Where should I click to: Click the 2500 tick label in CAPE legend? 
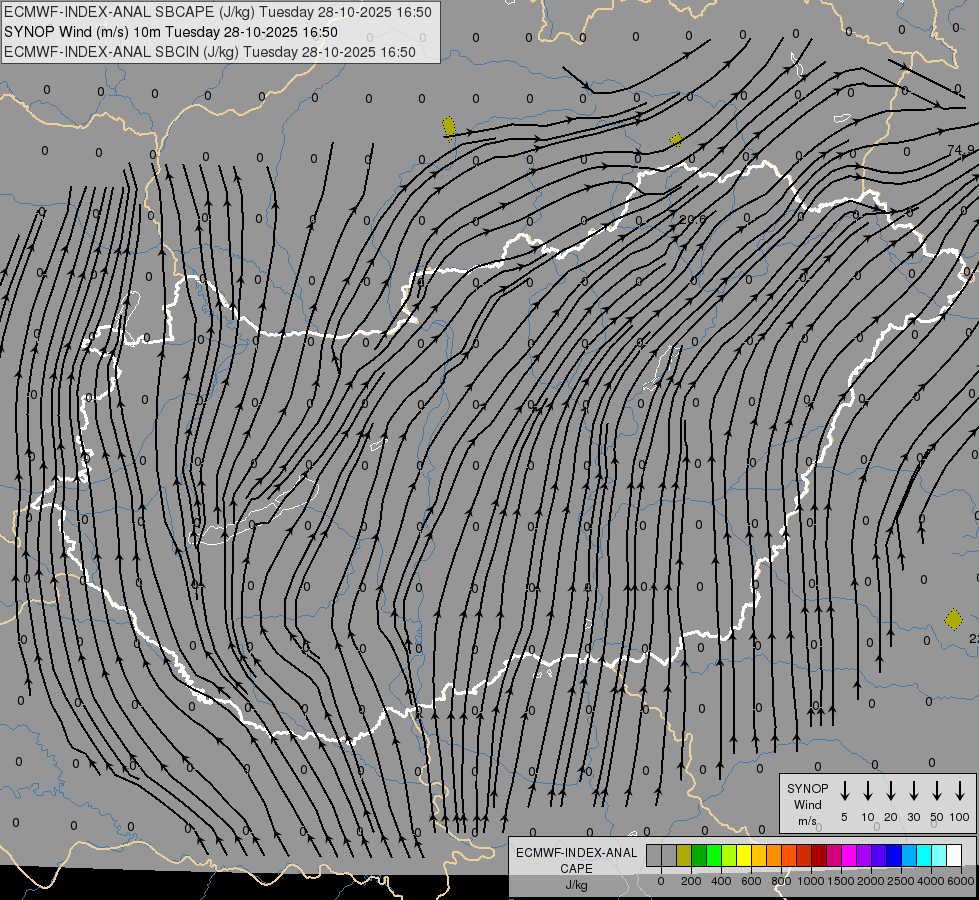click(901, 881)
